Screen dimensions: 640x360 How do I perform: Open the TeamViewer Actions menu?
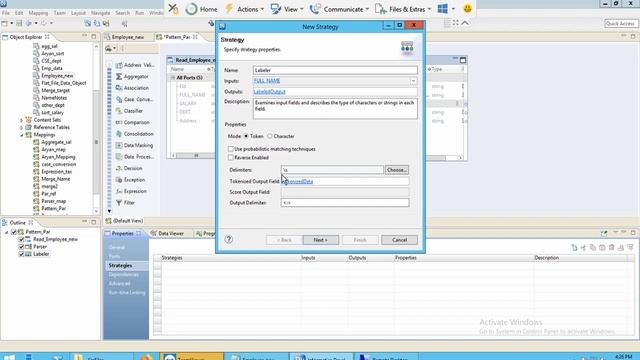pos(244,9)
